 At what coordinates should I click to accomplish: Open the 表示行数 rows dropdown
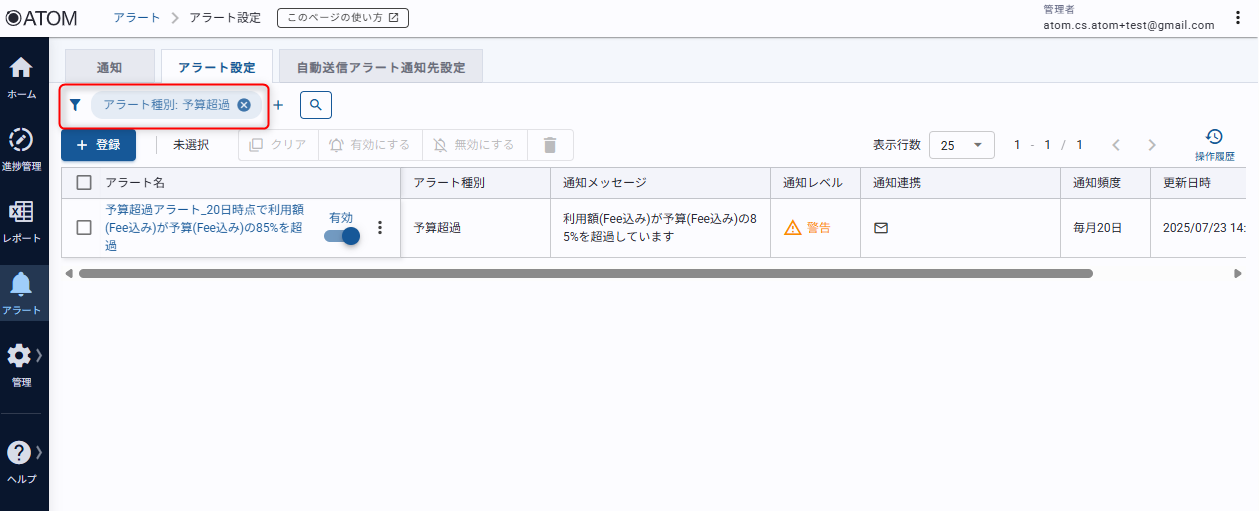961,145
